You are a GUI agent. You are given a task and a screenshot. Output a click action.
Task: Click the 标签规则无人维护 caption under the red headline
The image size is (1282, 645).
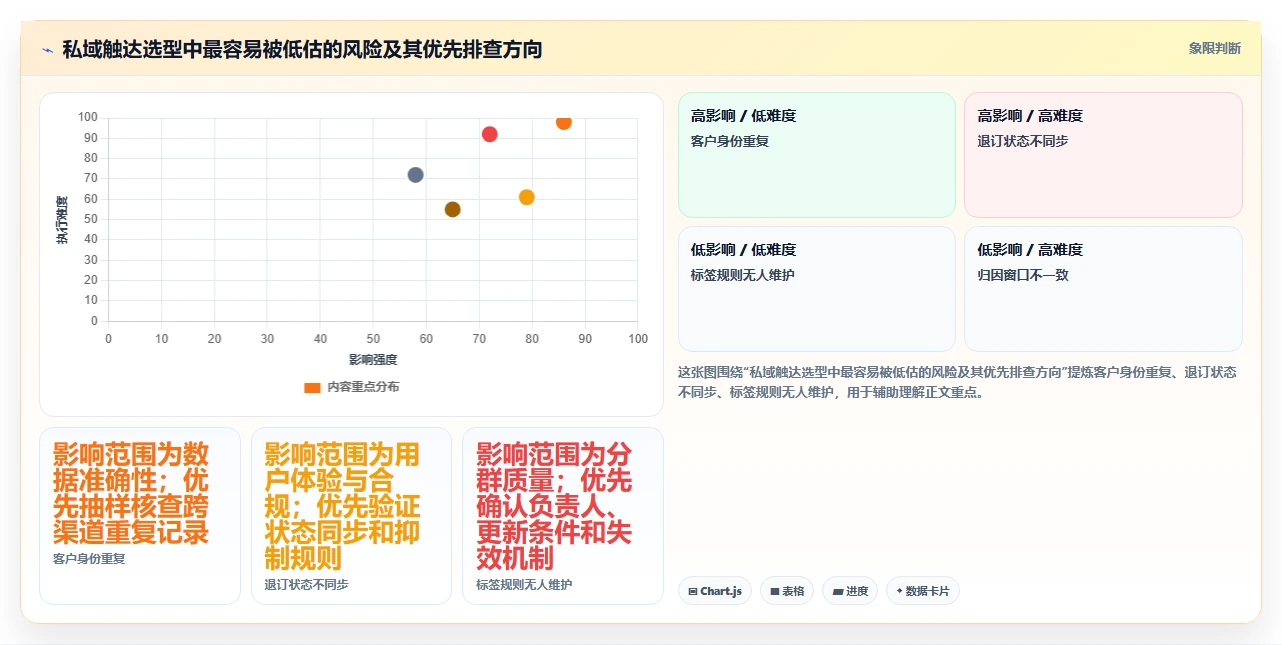[x=524, y=584]
